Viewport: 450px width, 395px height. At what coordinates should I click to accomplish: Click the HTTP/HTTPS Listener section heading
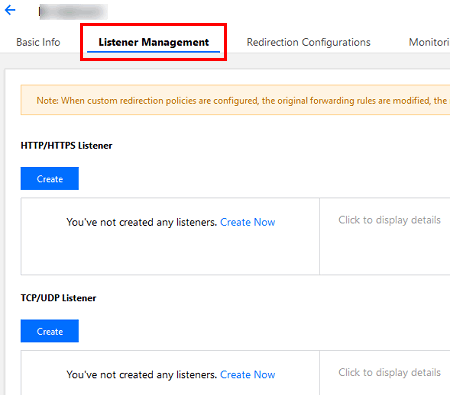pyautogui.click(x=66, y=146)
